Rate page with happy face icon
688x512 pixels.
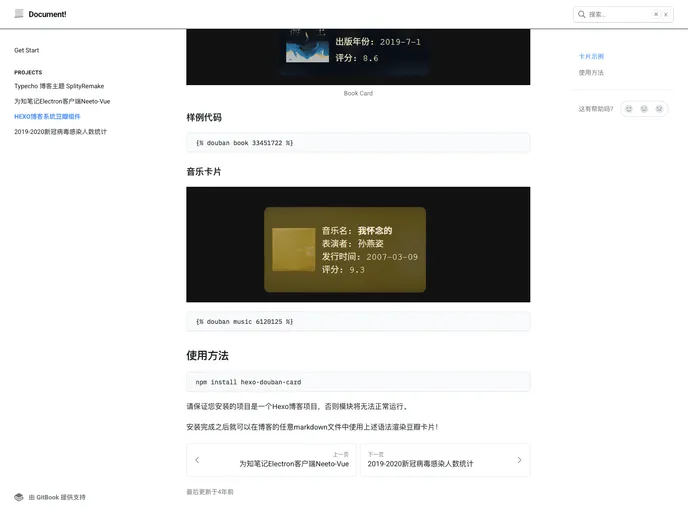[629, 109]
